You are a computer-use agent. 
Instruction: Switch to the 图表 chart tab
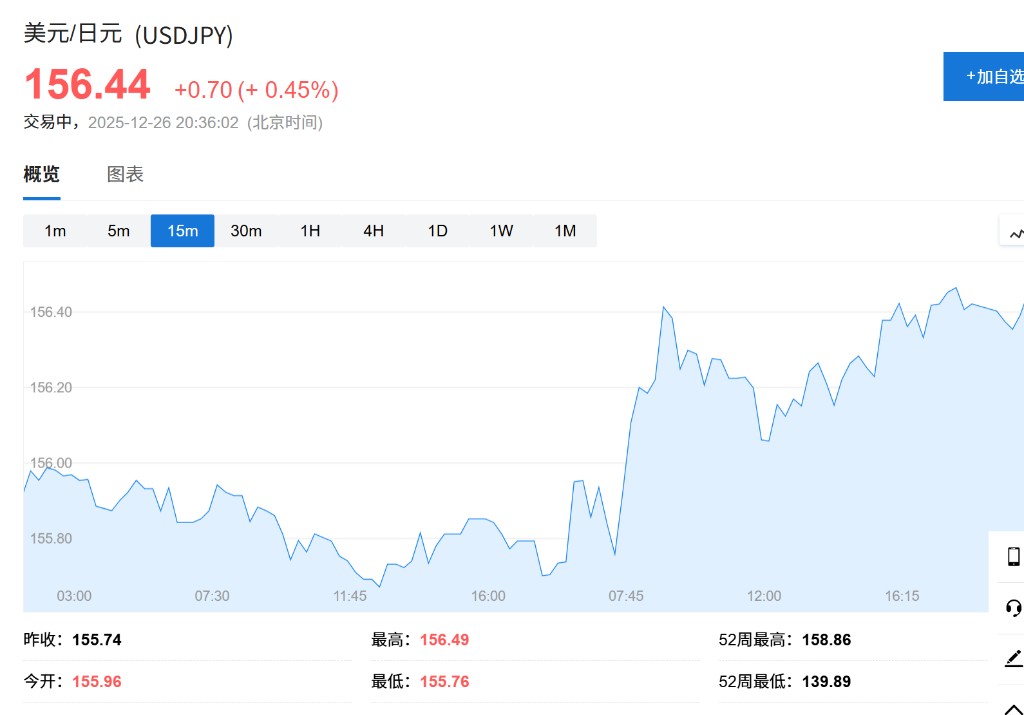(x=125, y=174)
